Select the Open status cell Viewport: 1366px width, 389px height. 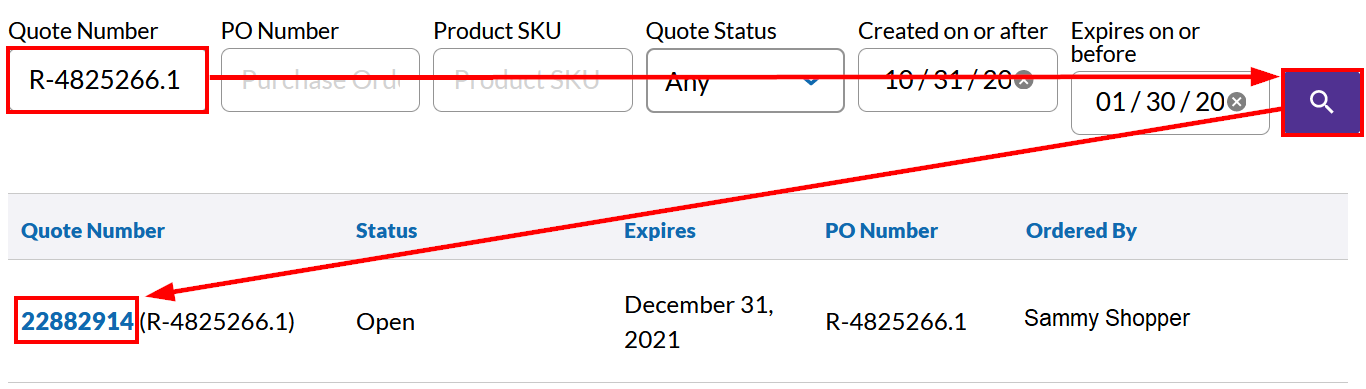(385, 322)
